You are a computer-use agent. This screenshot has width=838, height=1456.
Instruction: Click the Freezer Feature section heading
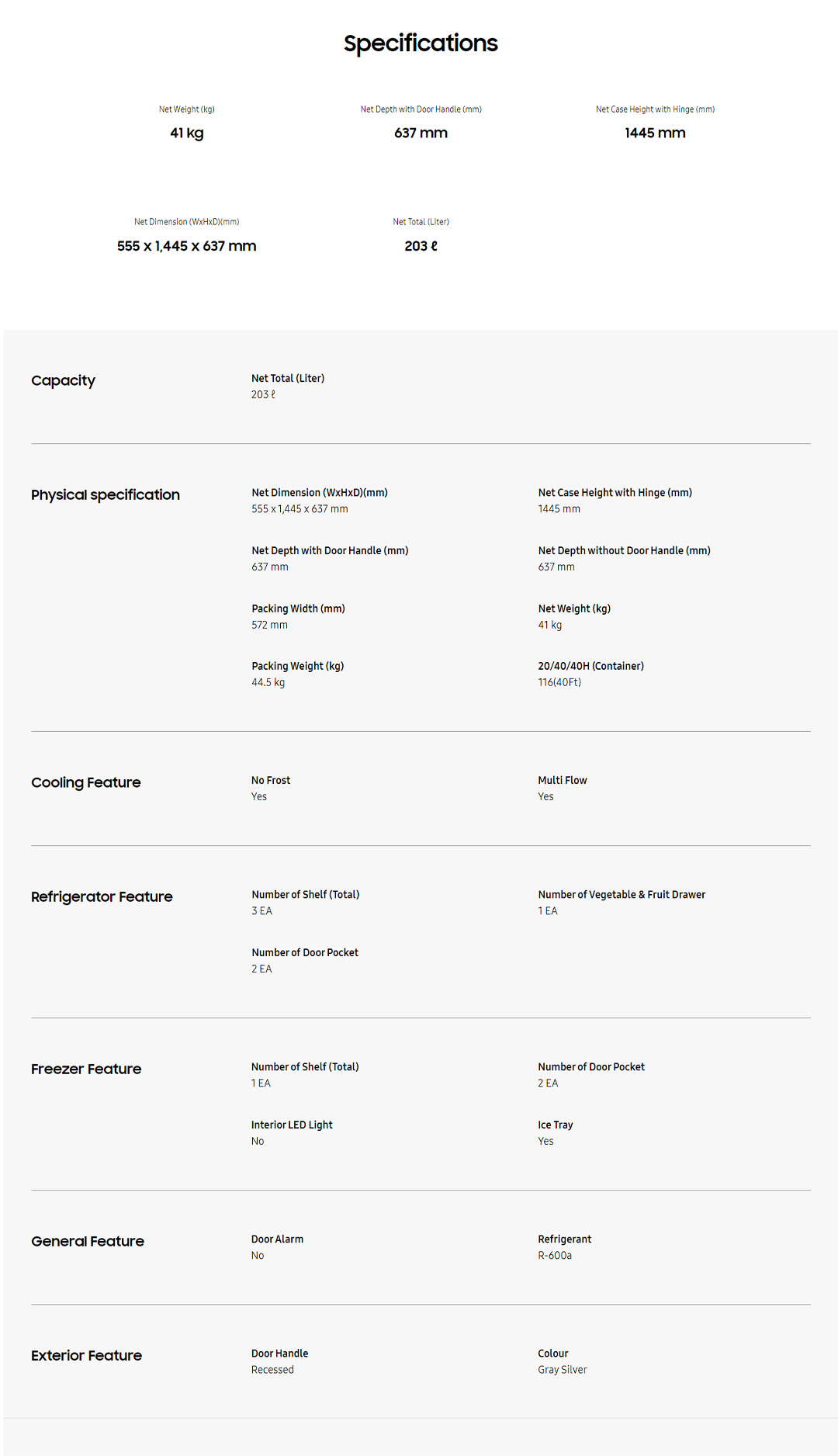[x=86, y=1069]
